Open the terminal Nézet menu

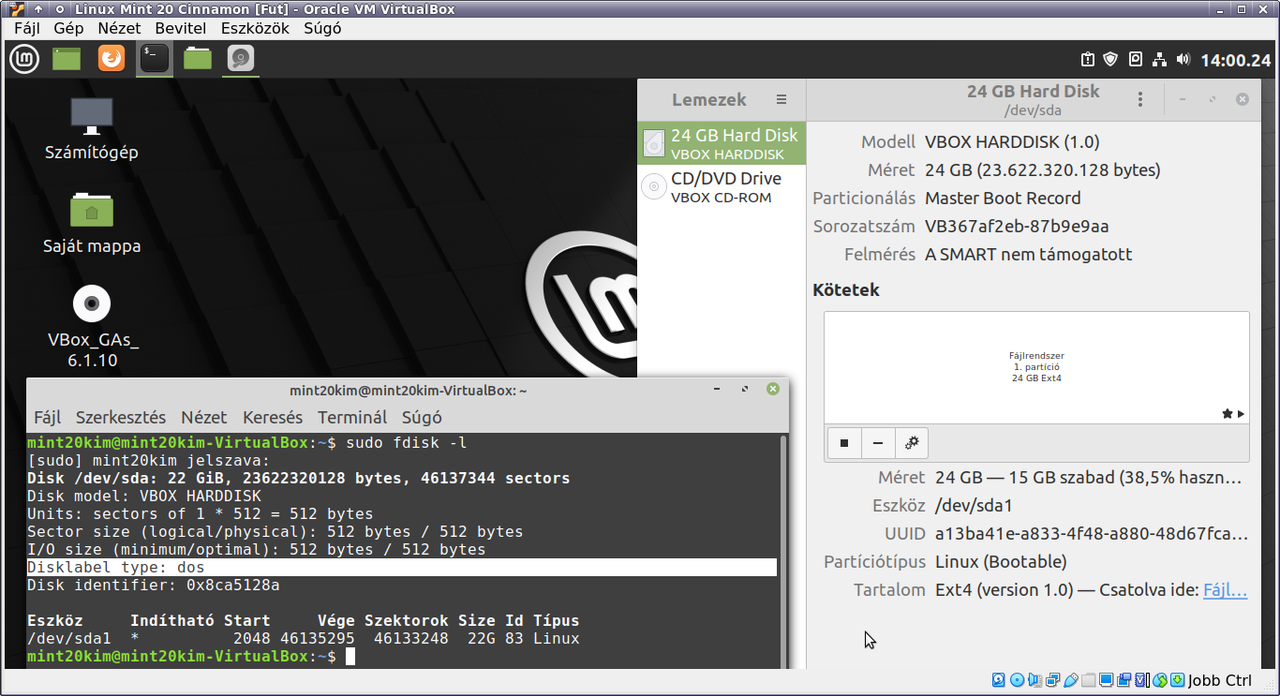click(204, 417)
